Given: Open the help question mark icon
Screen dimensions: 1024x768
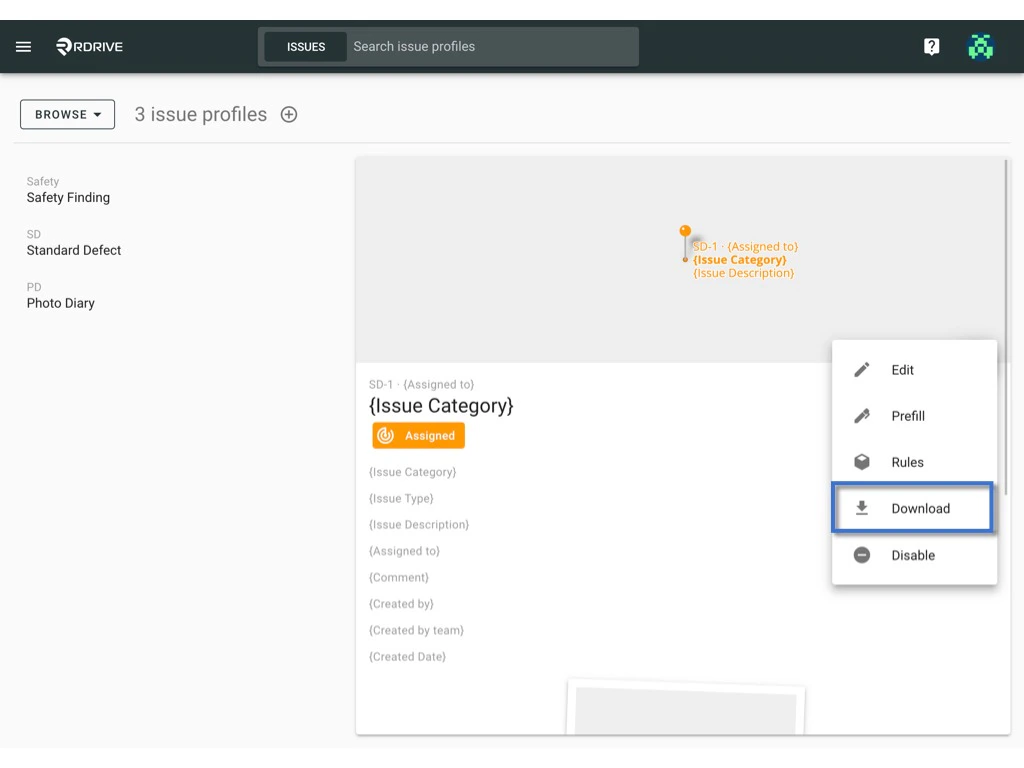Looking at the screenshot, I should (931, 46).
